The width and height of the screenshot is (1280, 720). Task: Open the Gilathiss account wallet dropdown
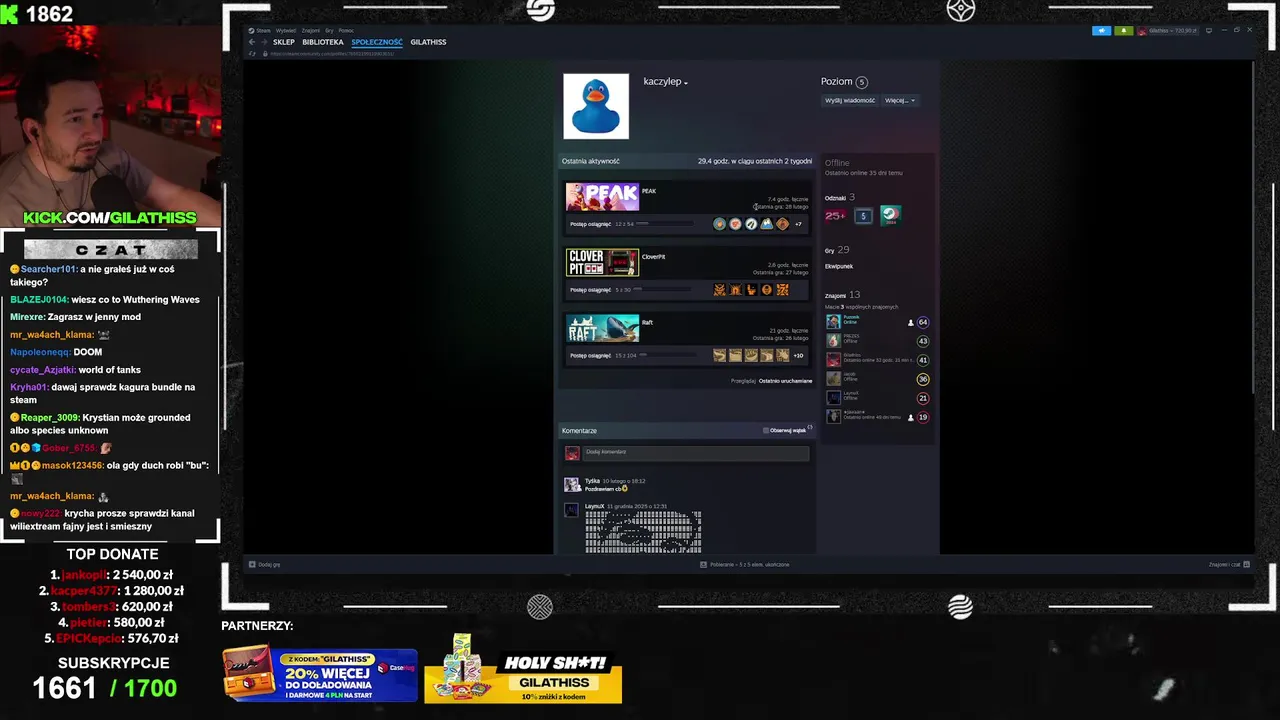(x=1169, y=31)
